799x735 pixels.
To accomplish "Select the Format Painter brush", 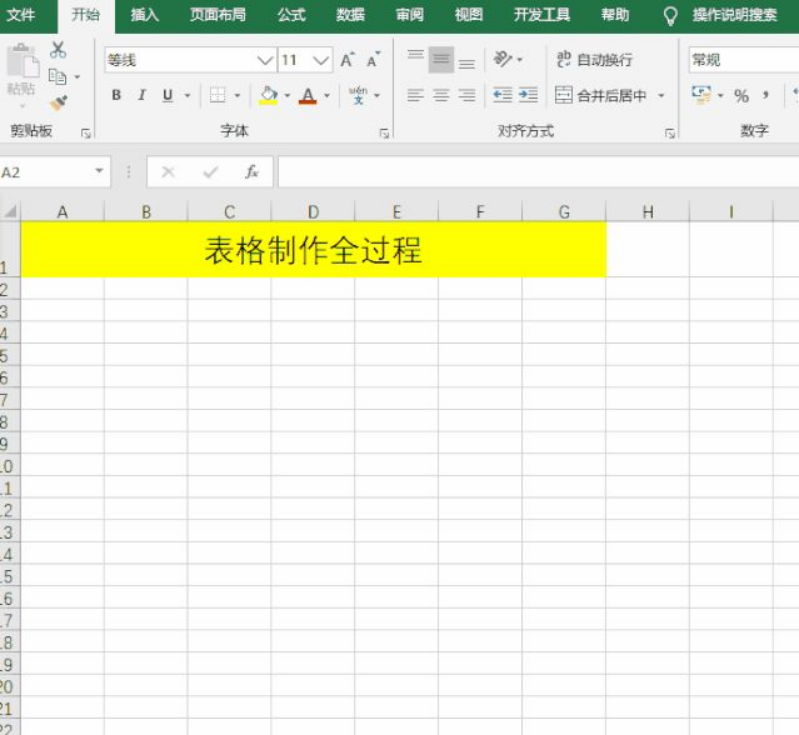I will [58, 102].
